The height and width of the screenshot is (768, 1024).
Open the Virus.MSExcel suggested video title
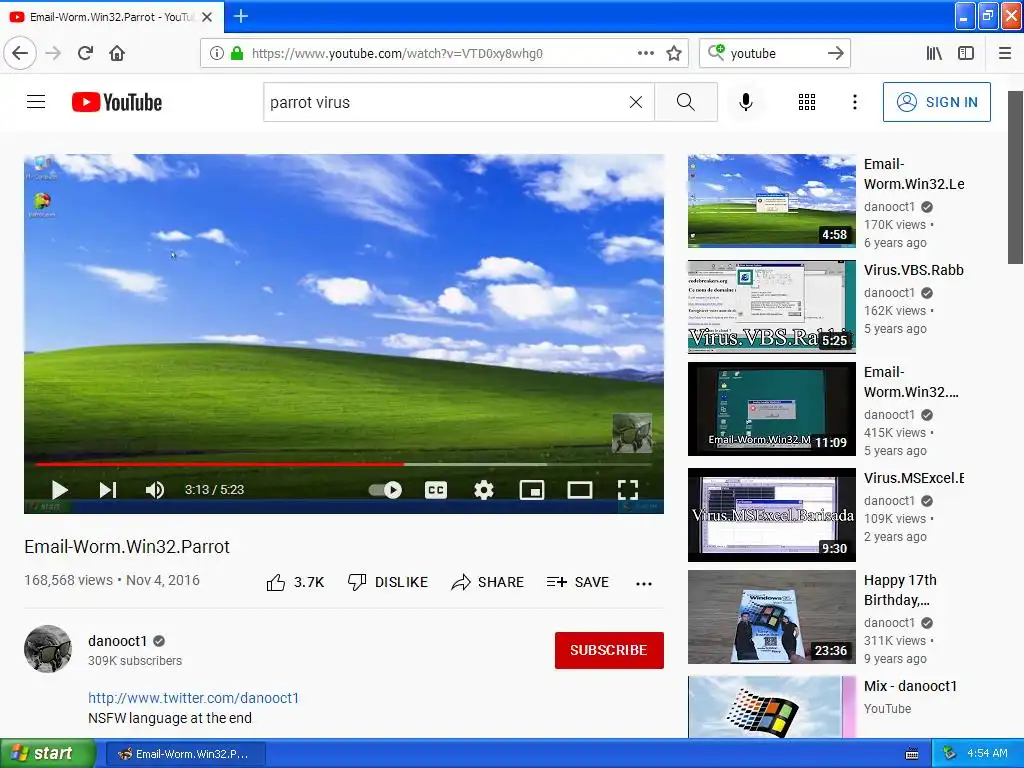[914, 478]
